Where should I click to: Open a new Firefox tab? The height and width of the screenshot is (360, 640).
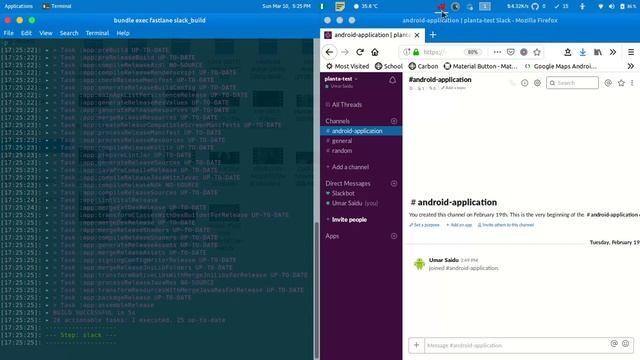[433, 35]
